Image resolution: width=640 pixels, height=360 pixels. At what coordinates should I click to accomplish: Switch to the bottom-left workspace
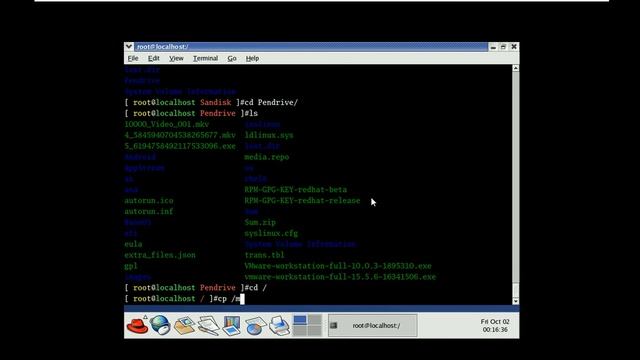300,331
